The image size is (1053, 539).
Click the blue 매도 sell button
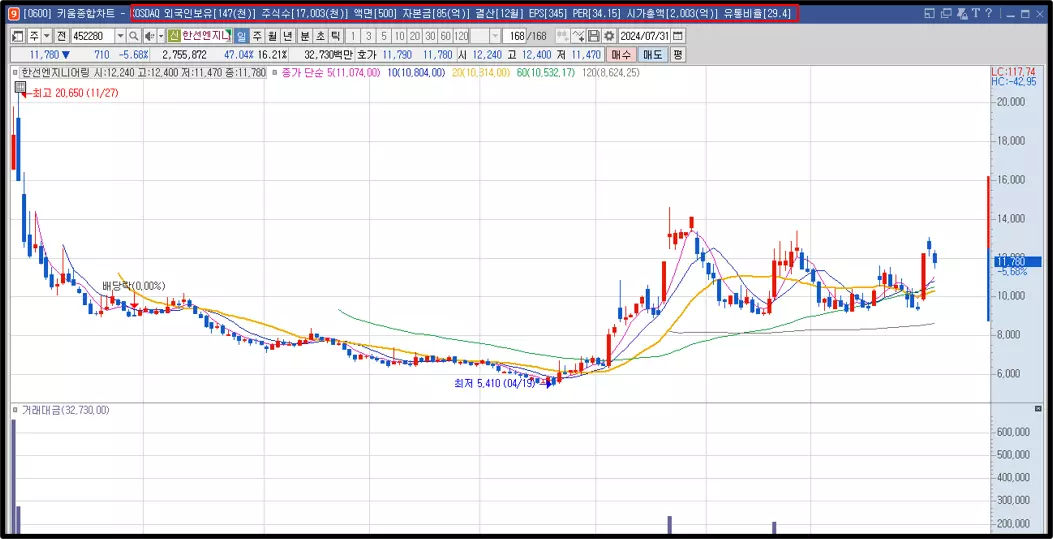coord(652,55)
